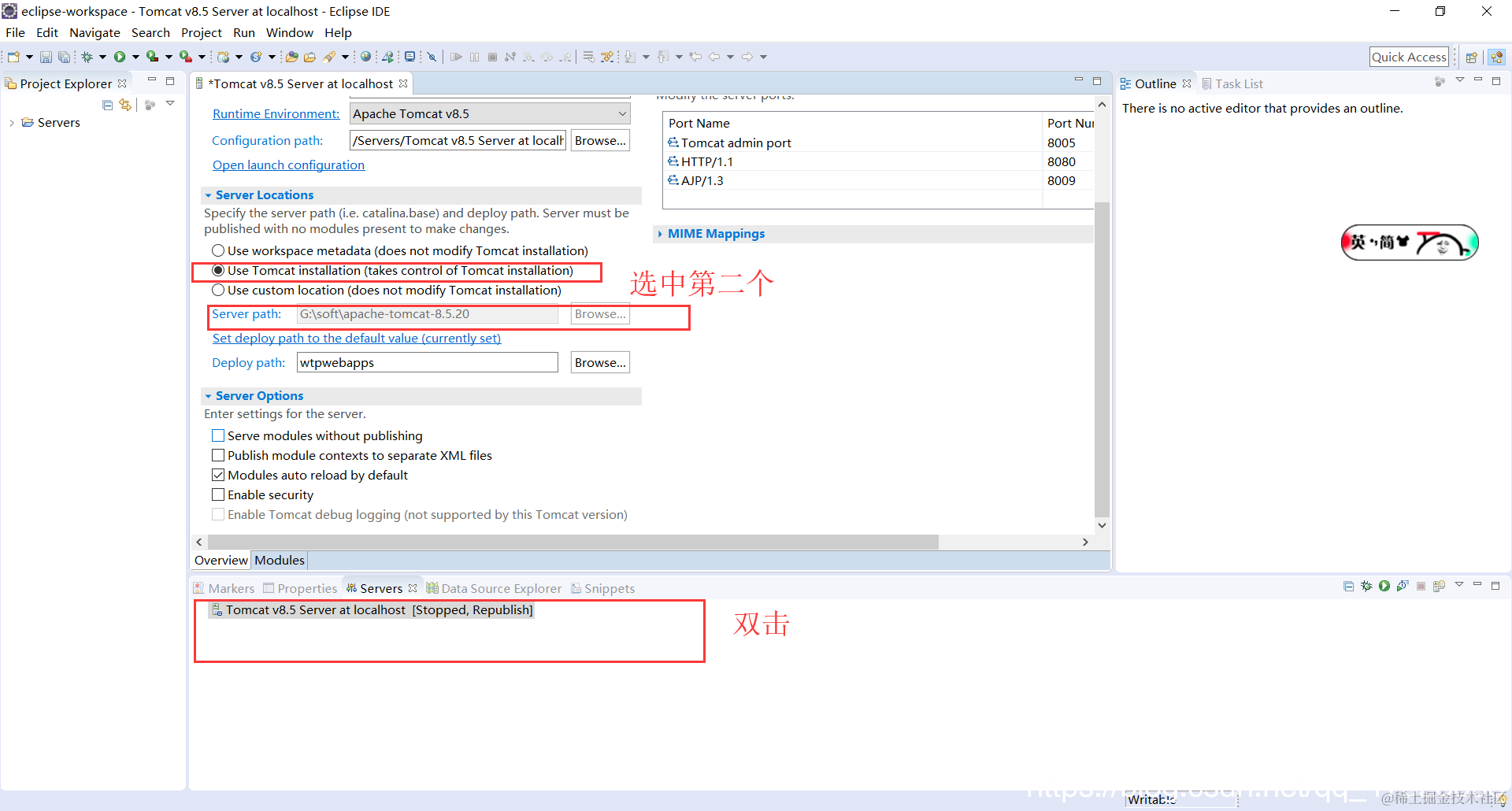Open the Run button dropdown arrow
Viewport: 1512px width, 811px height.
(x=135, y=57)
